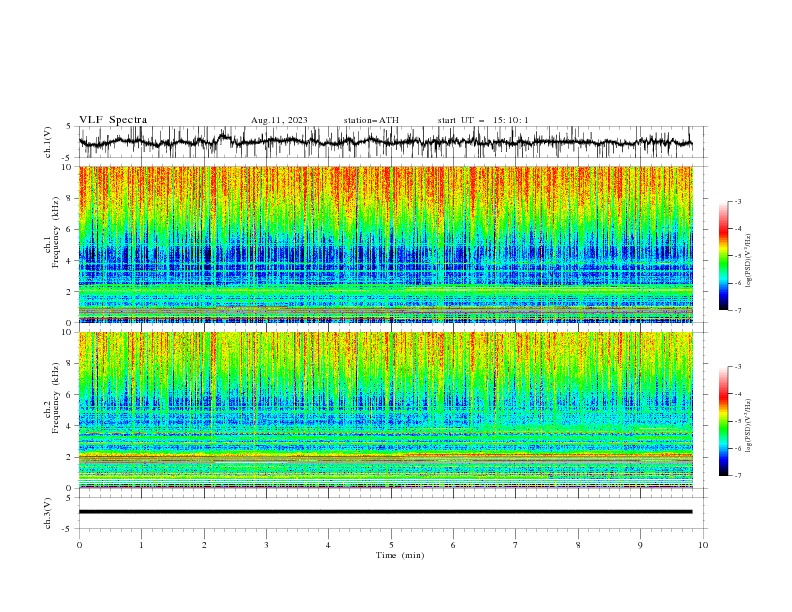Click the "station=ATH" header text

(371, 120)
